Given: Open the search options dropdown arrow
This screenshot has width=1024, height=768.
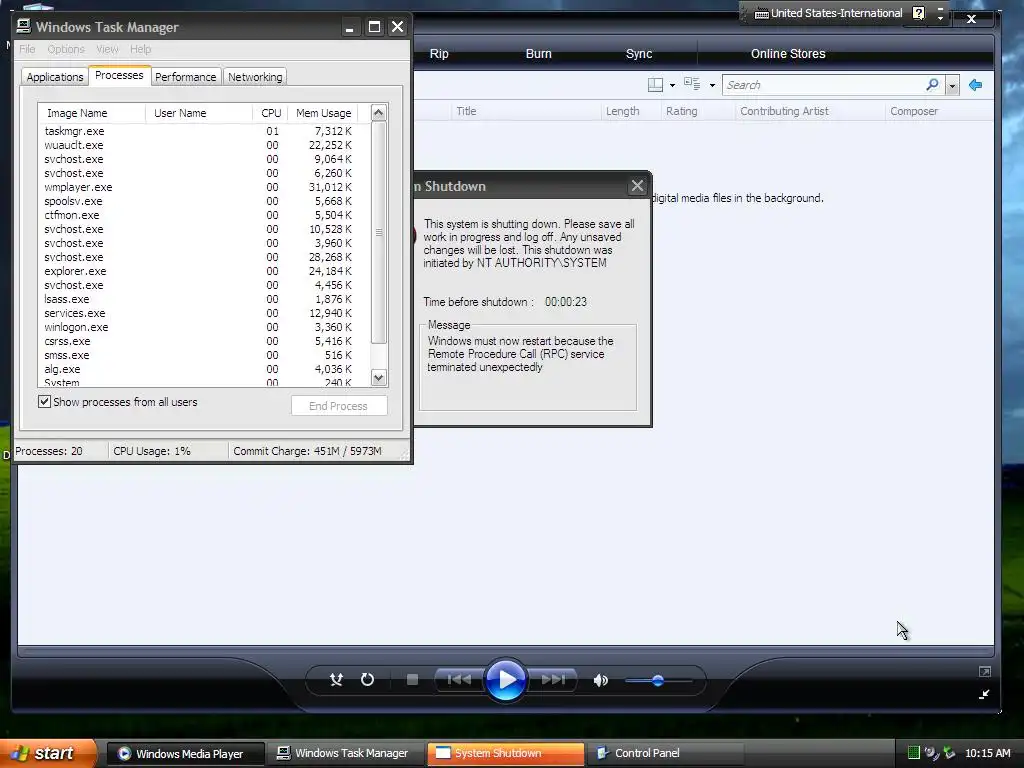Looking at the screenshot, I should 953,86.
